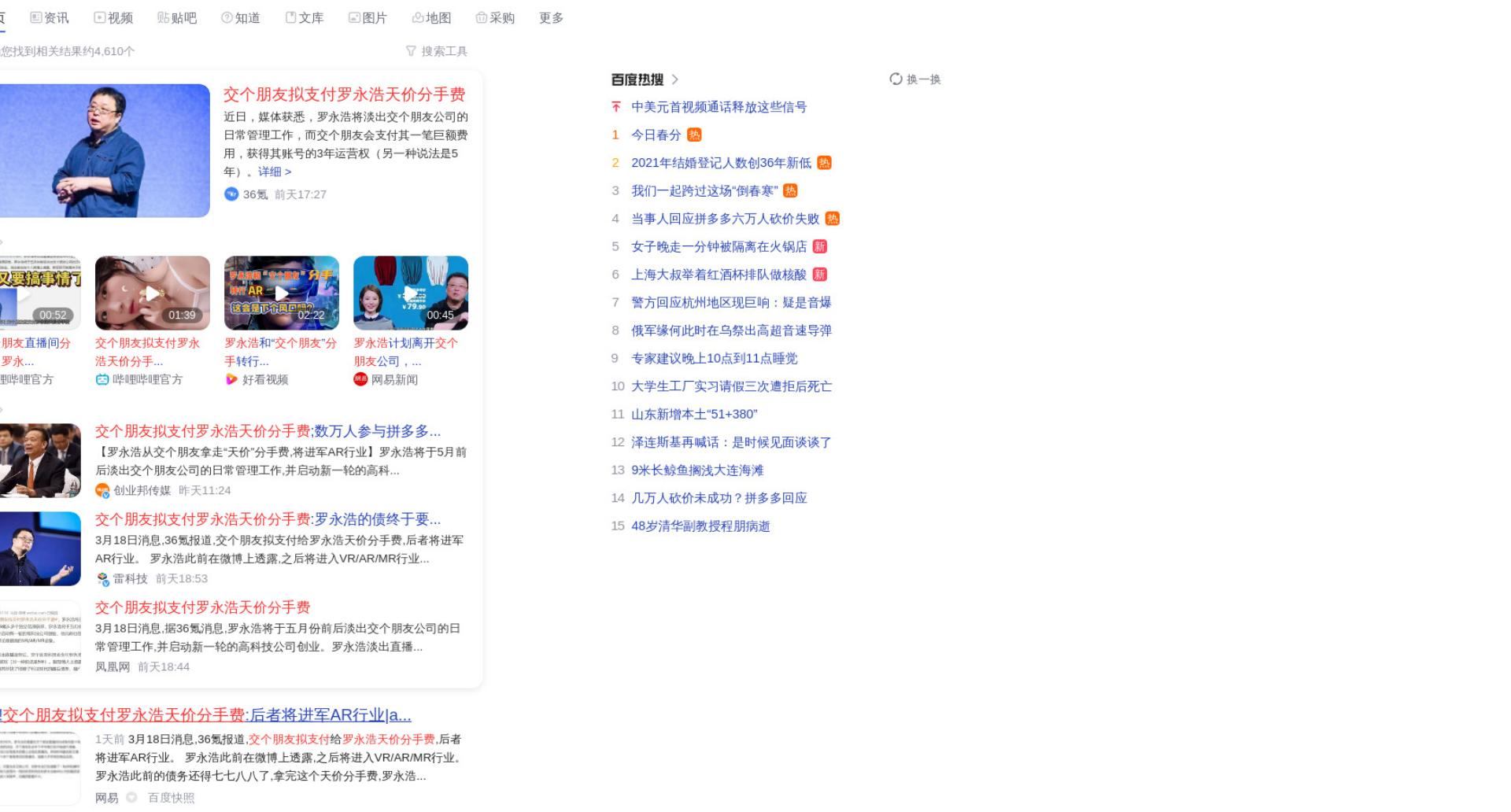Click the 雷科技 source icon
The height and width of the screenshot is (812, 1511).
click(102, 578)
